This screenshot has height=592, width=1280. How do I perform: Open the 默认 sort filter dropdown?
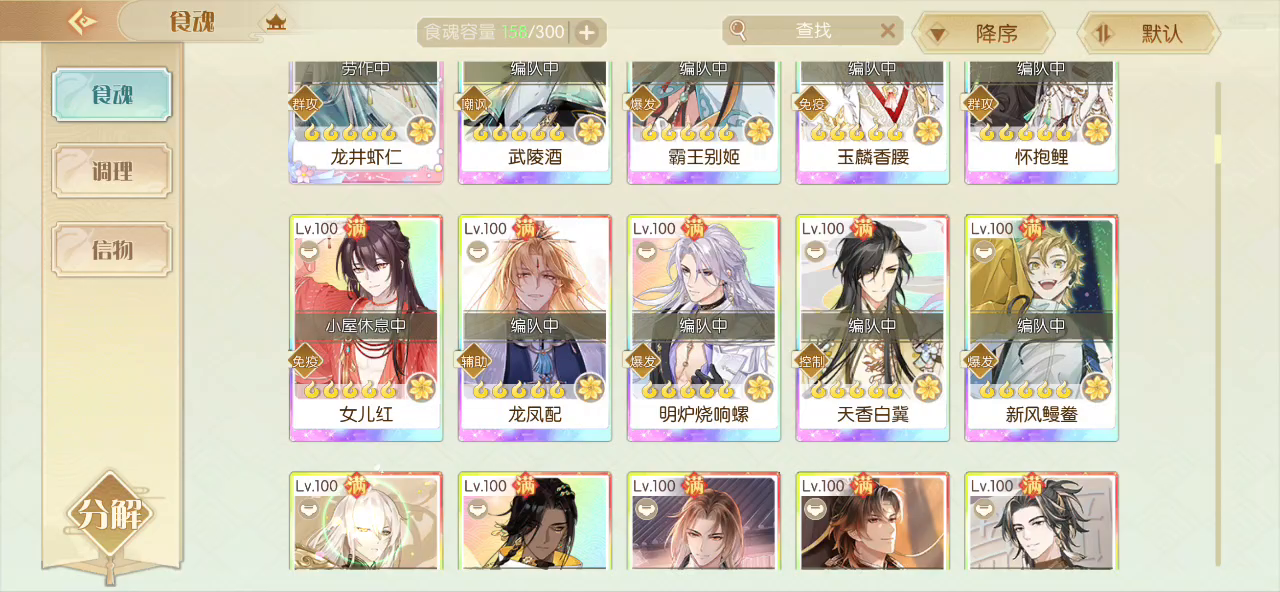(1148, 33)
